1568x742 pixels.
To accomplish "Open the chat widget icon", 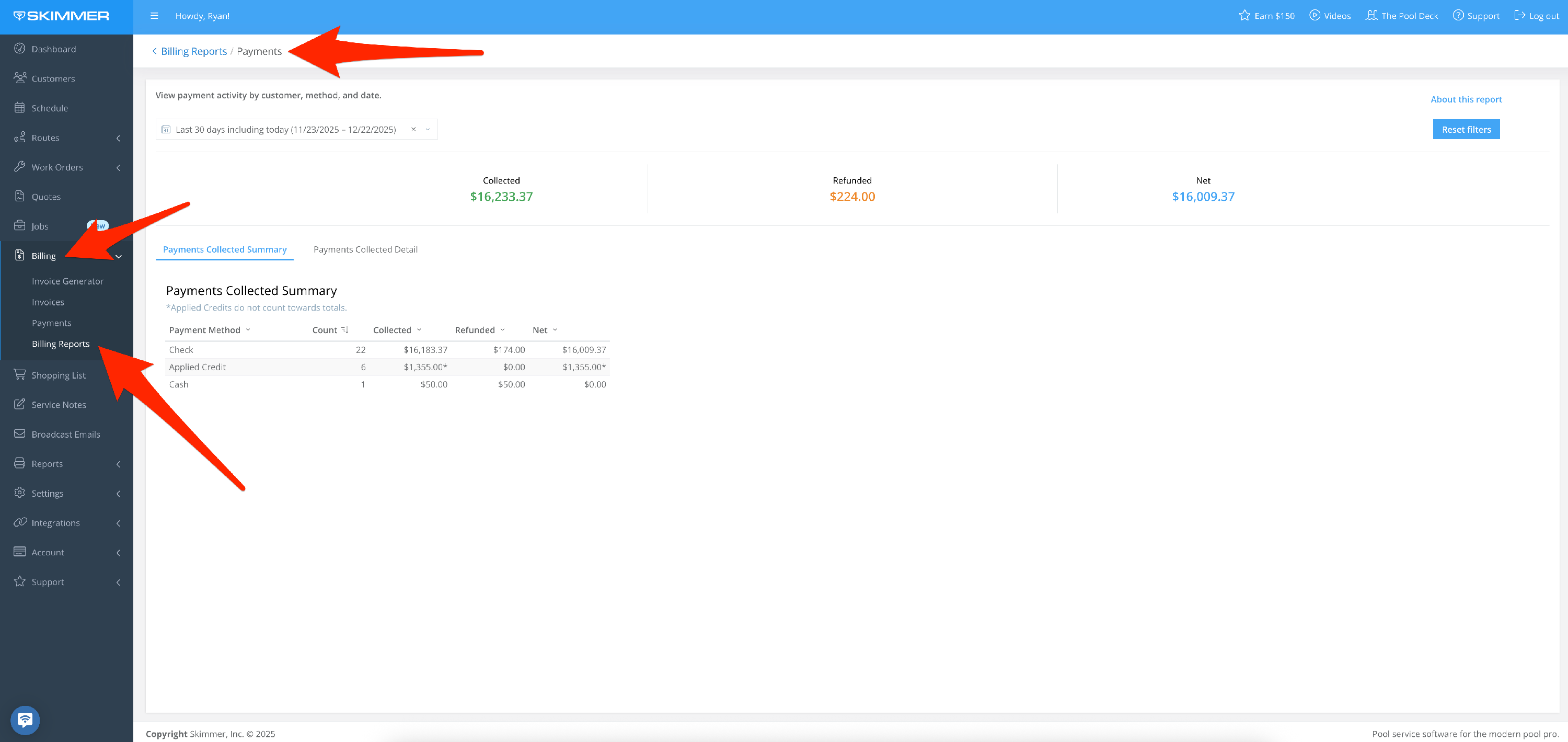I will pos(25,720).
